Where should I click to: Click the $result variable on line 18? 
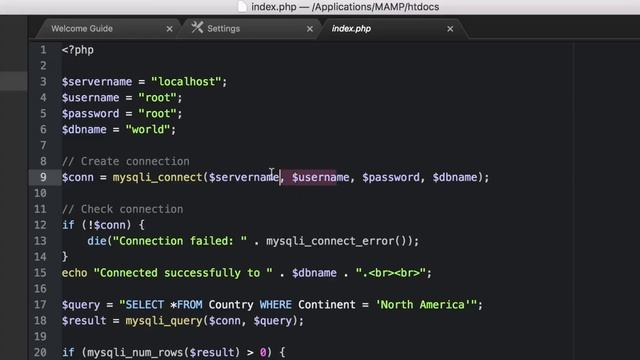click(84, 321)
